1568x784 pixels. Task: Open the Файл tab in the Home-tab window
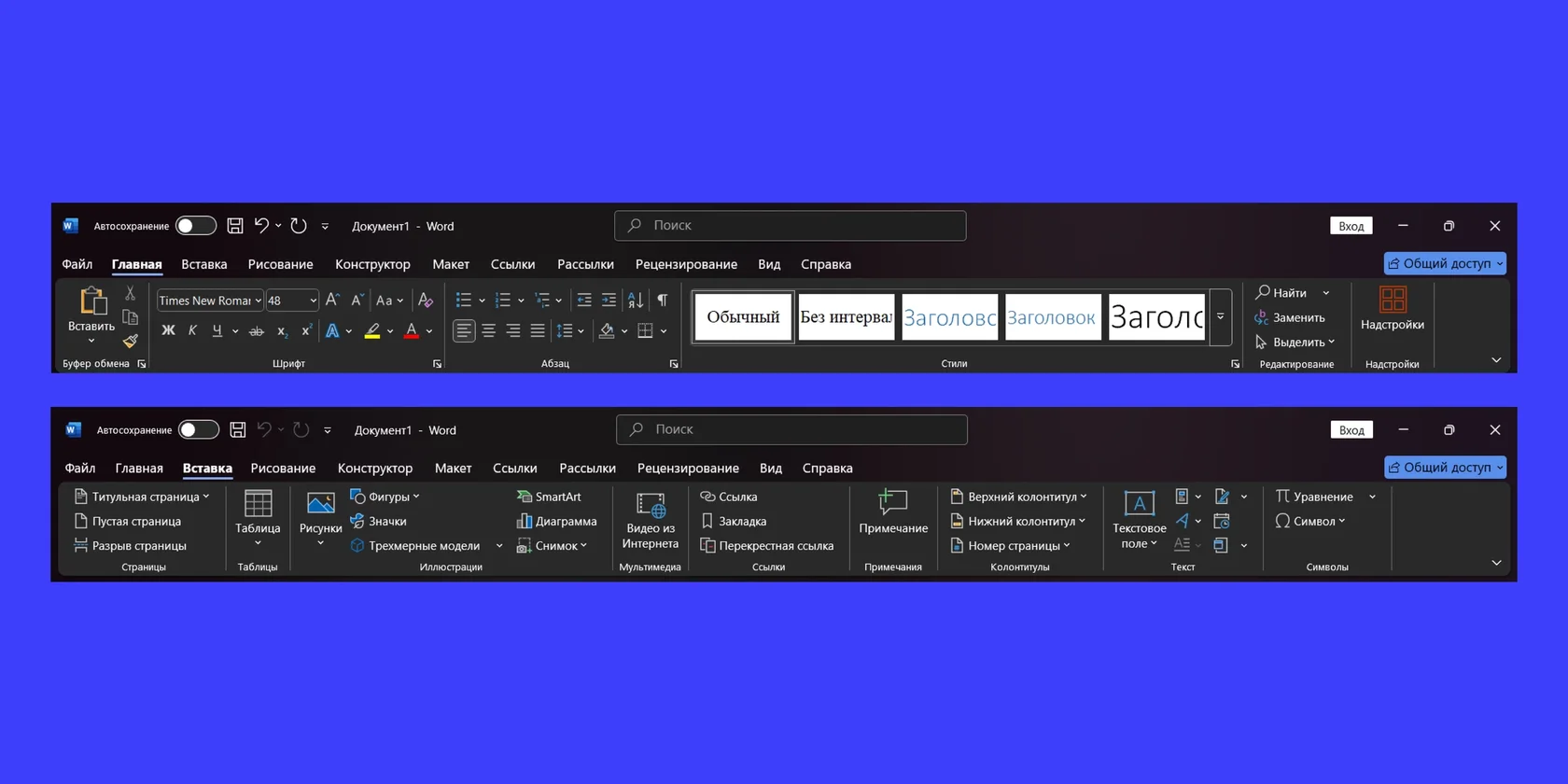click(77, 264)
